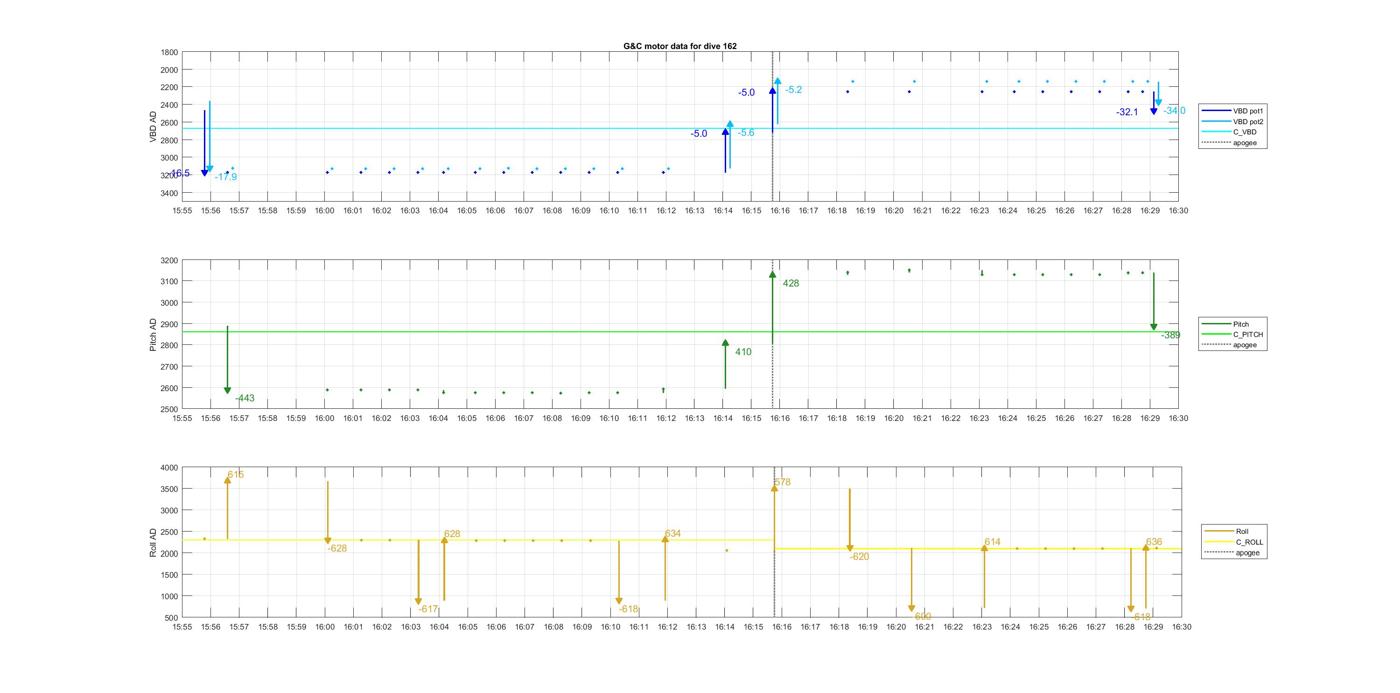Click the "16:16" time tick under the Roll plot
This screenshot has width=1400, height=693.
pos(780,627)
